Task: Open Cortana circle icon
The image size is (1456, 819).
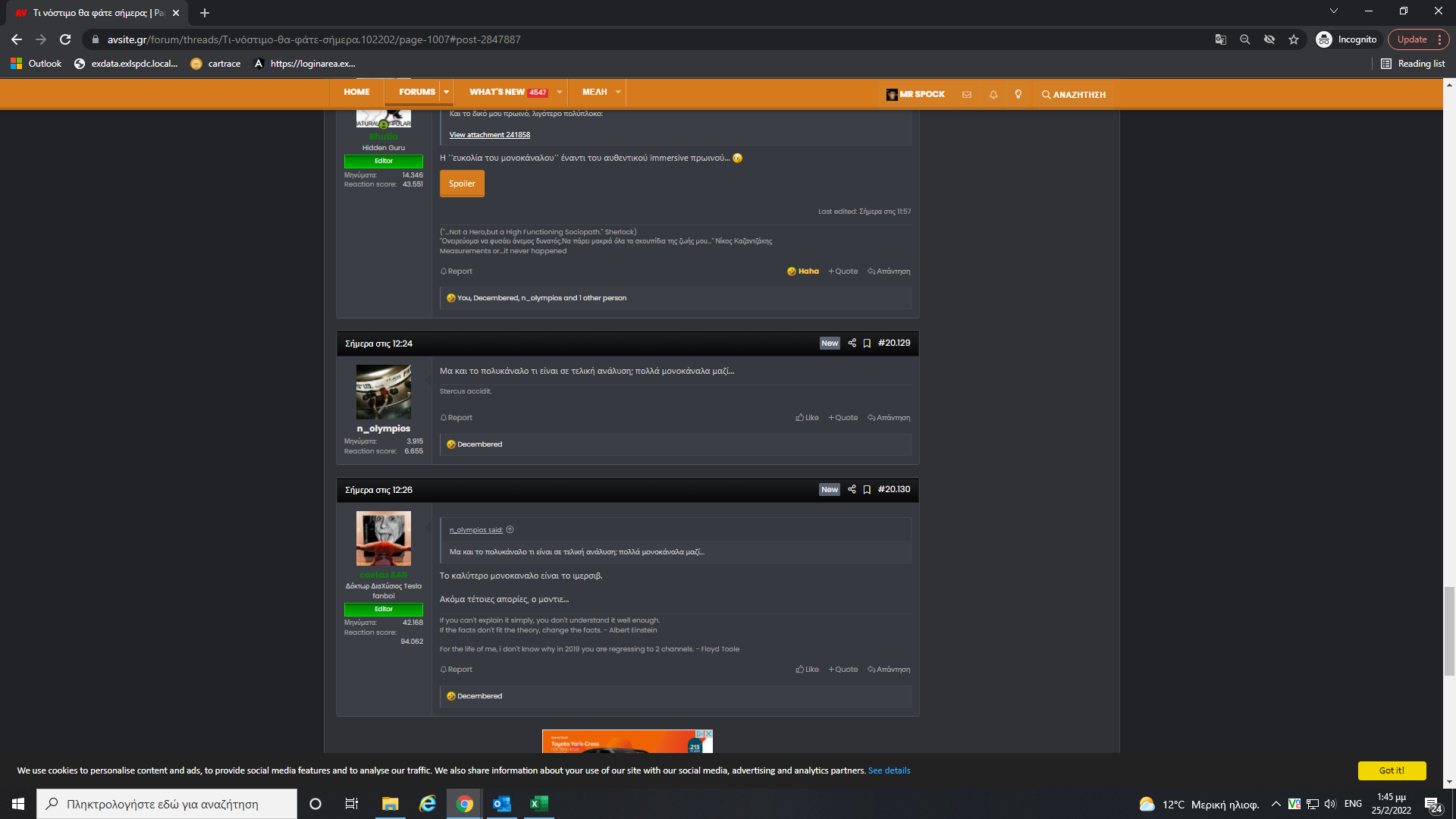Action: 315,804
